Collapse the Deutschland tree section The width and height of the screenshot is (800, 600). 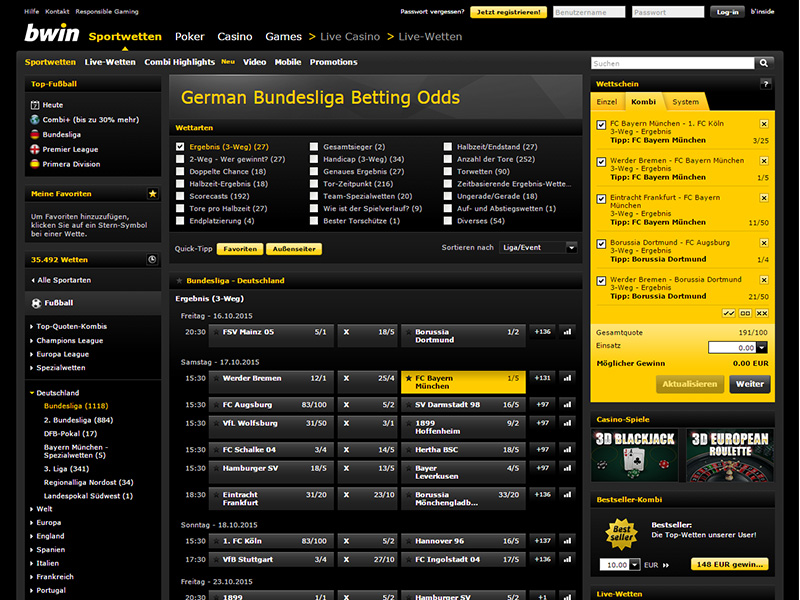click(x=54, y=393)
